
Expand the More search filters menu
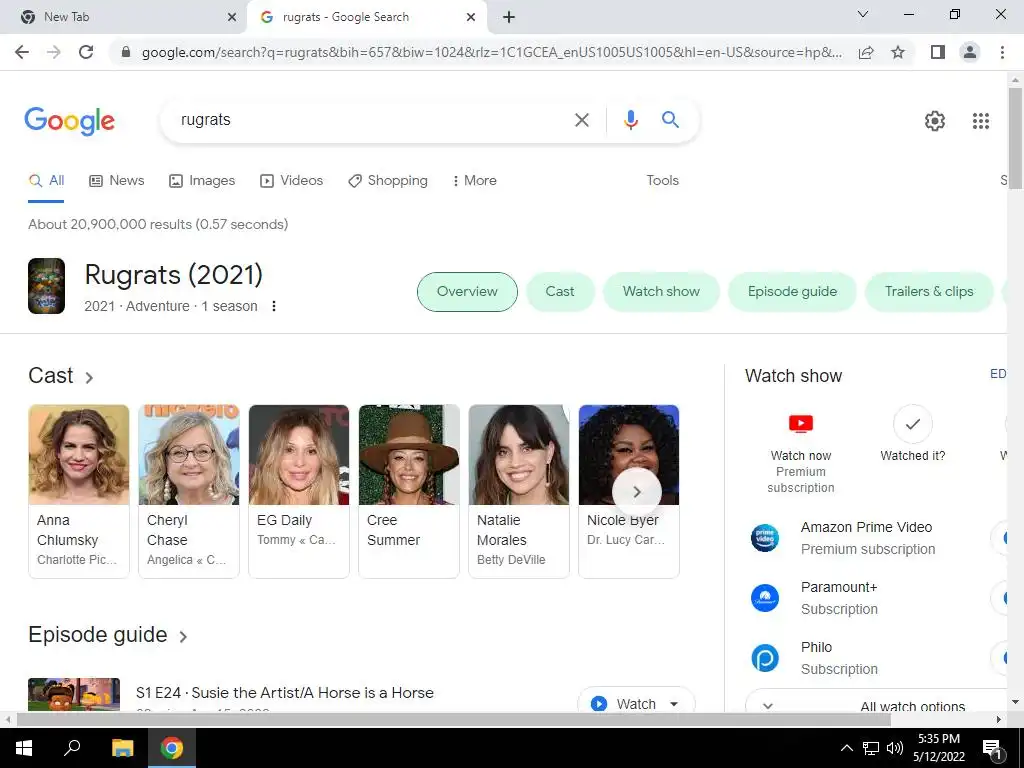[474, 181]
